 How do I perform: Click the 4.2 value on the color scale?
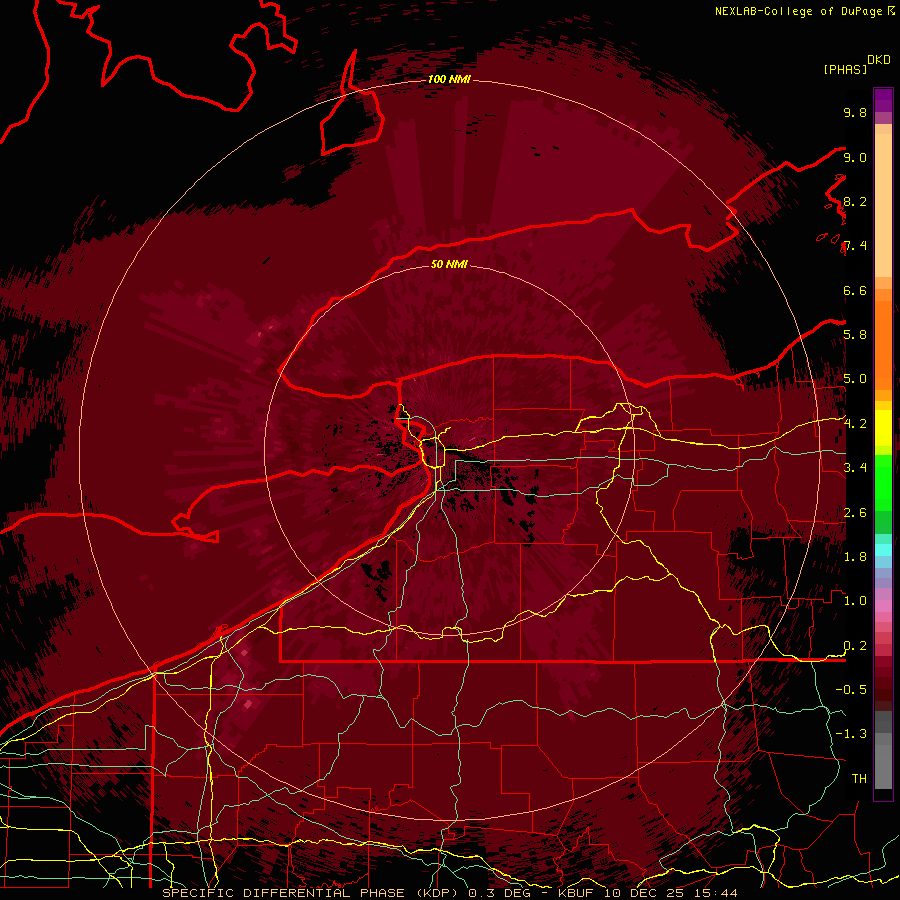(855, 424)
